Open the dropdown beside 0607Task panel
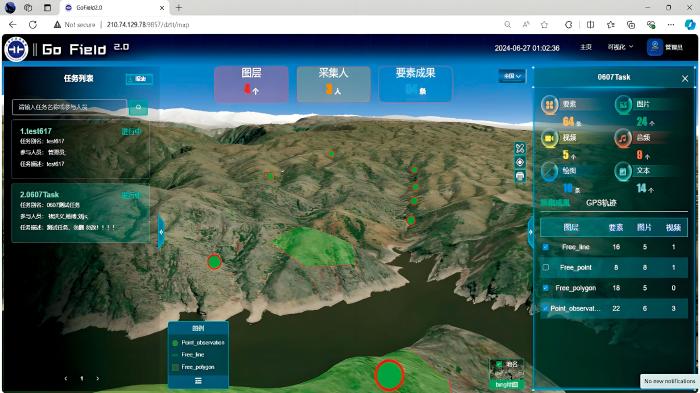The width and height of the screenshot is (700, 393). tap(512, 76)
